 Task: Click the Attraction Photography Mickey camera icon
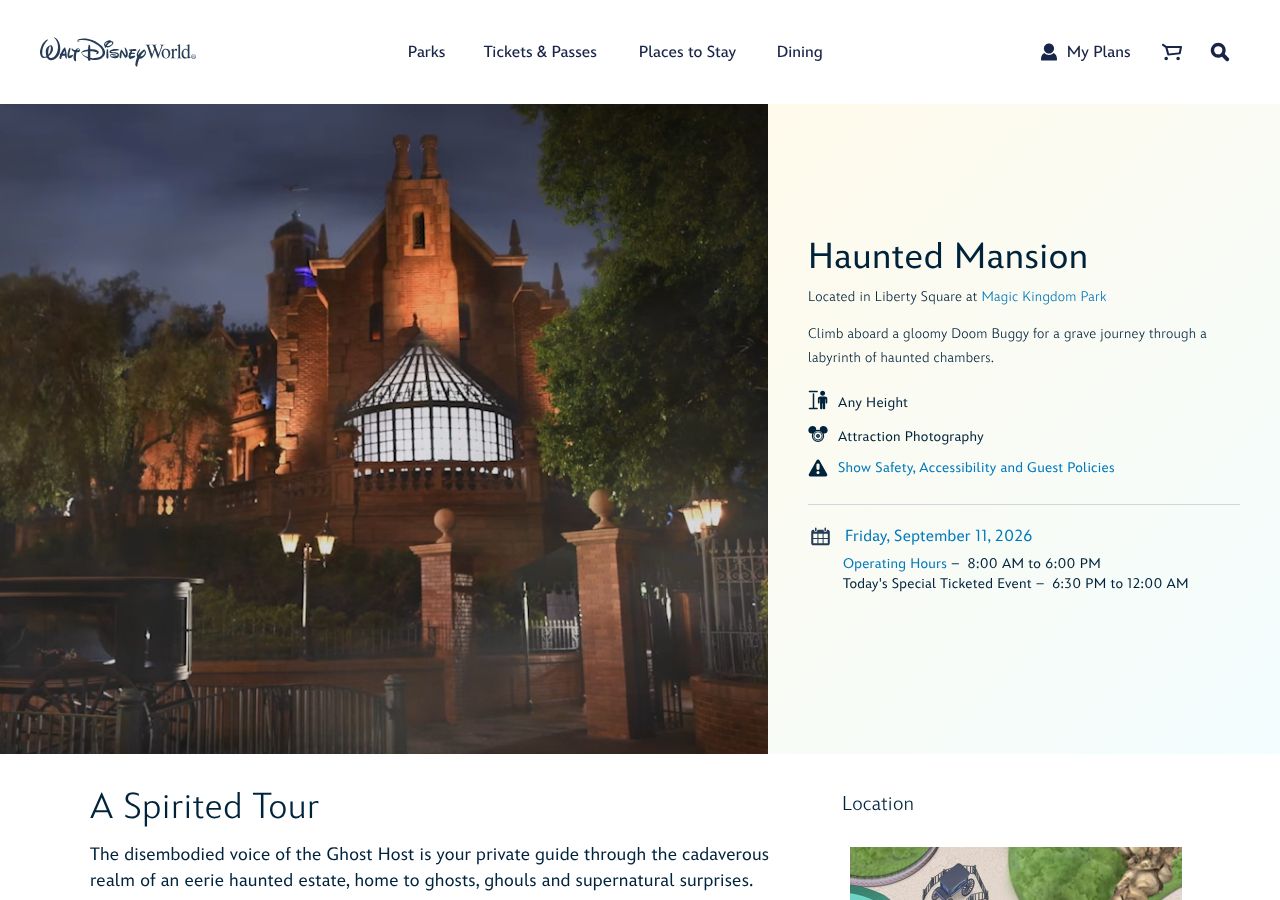click(x=818, y=435)
